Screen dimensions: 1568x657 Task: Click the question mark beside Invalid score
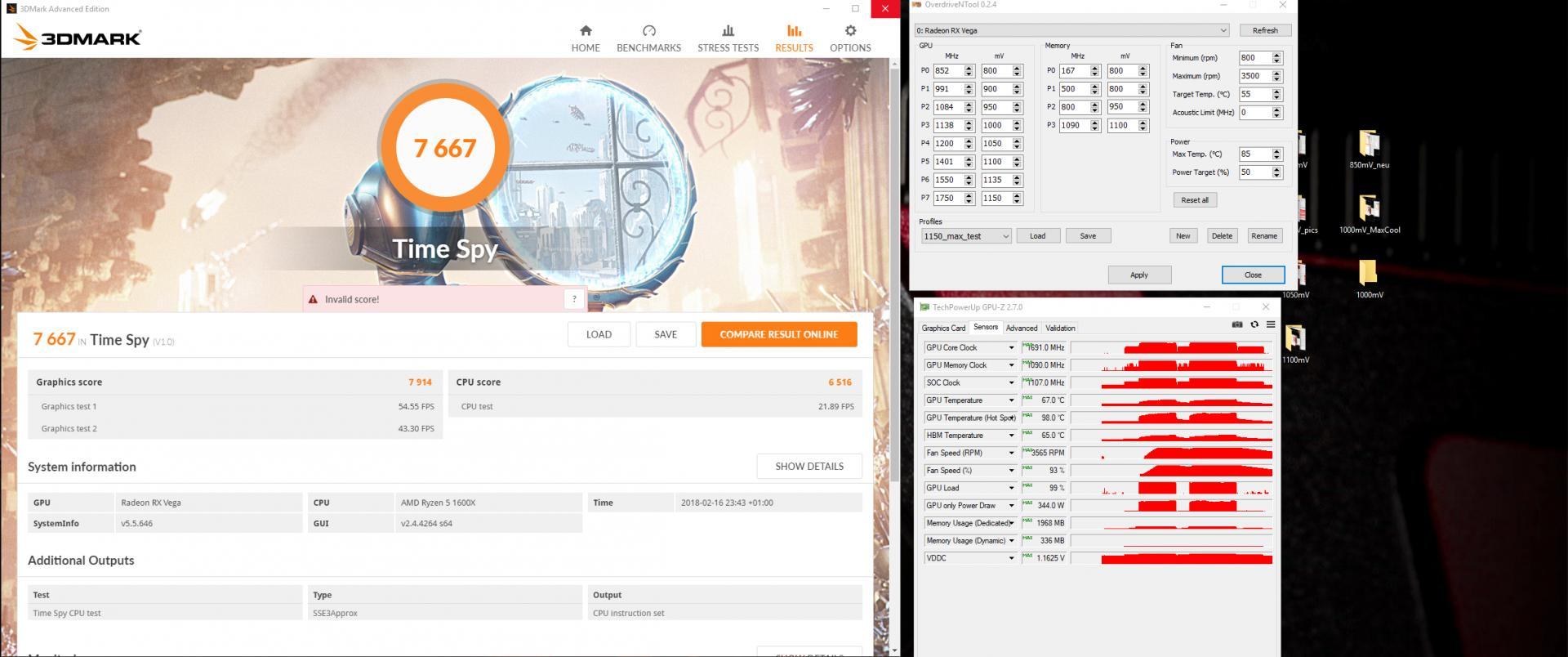click(574, 299)
